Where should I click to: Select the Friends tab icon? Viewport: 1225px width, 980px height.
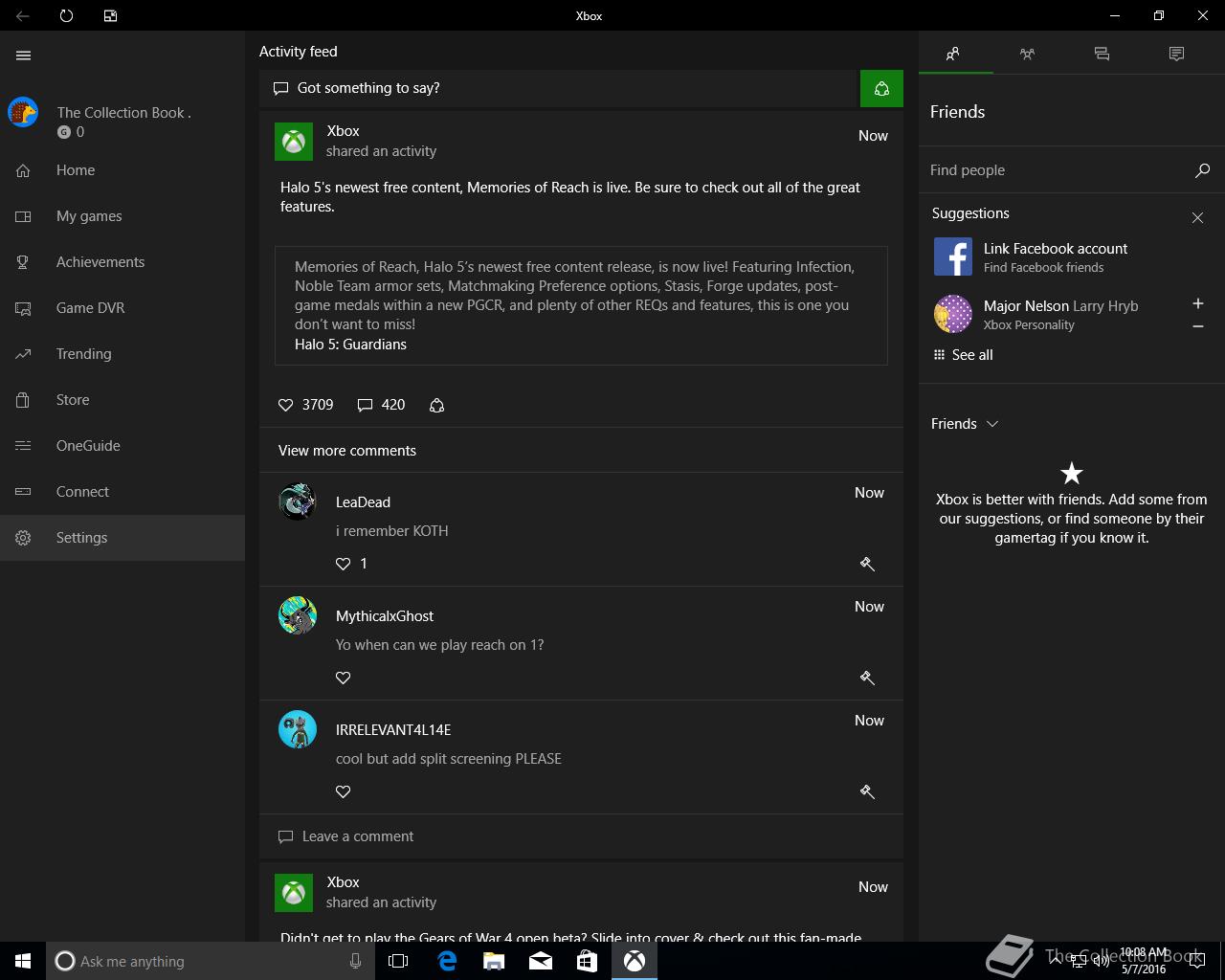952,55
